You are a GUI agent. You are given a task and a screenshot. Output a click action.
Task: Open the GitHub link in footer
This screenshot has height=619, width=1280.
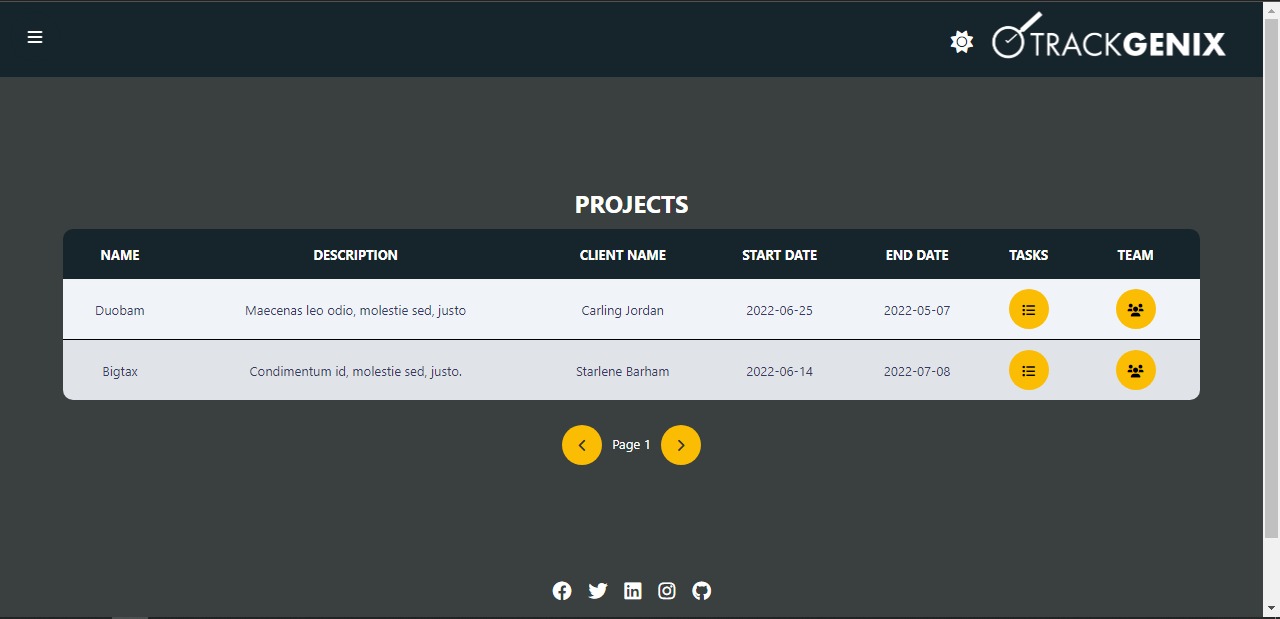point(702,591)
